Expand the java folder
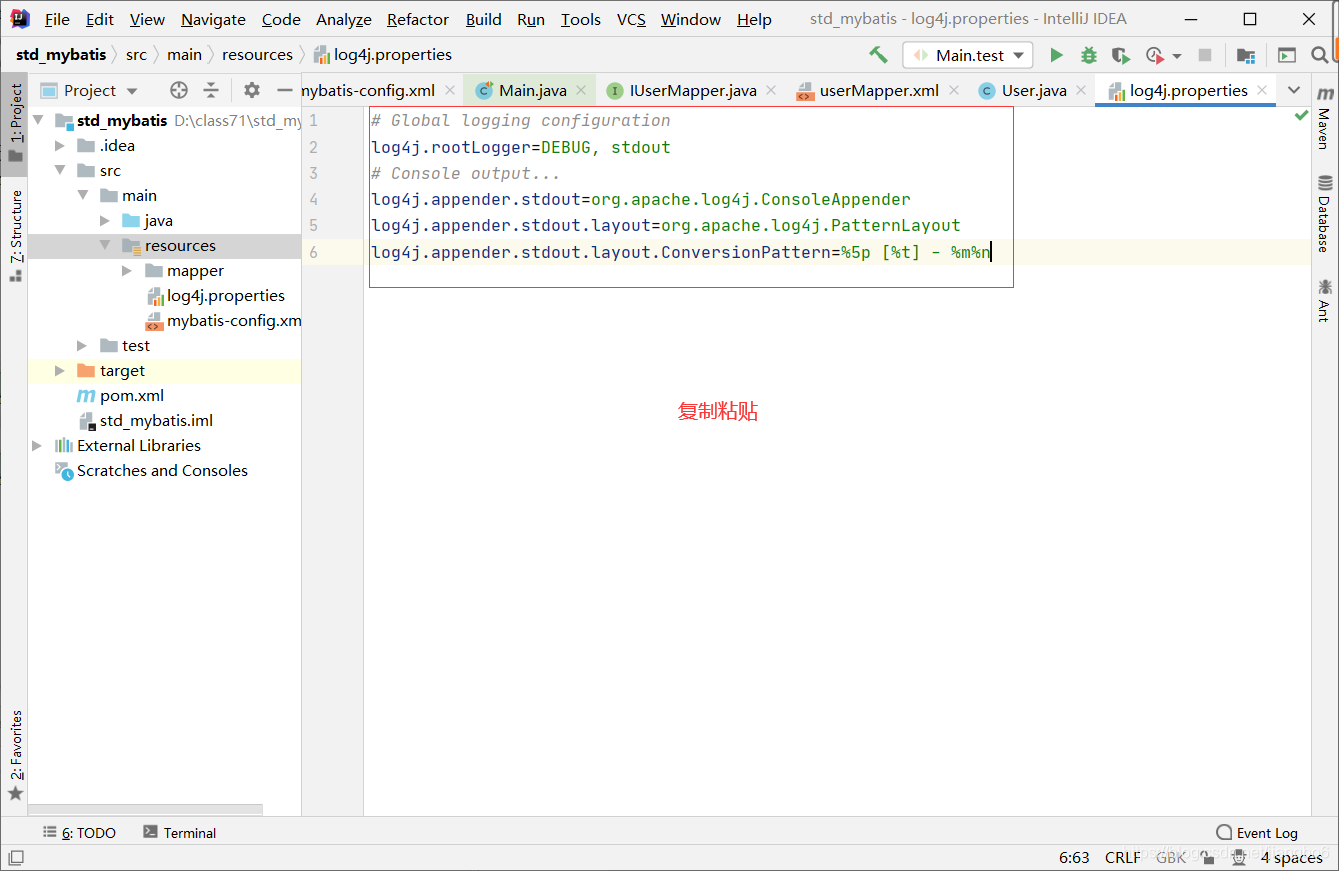This screenshot has height=871, width=1339. tap(105, 221)
